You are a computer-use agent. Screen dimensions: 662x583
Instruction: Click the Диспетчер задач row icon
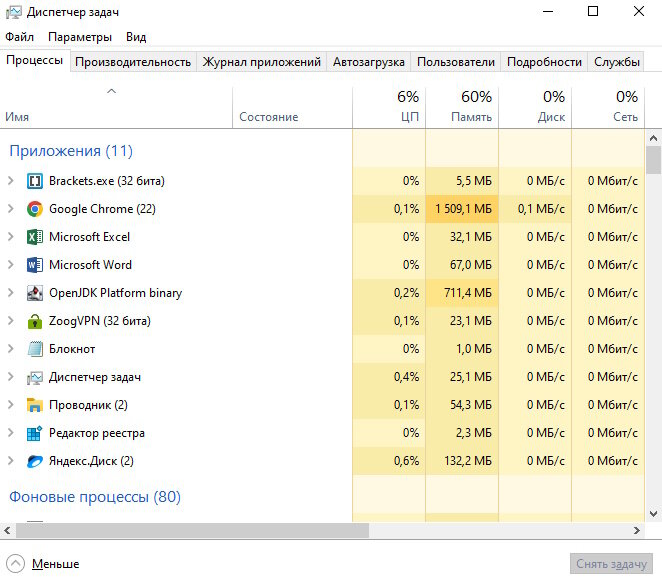tap(35, 377)
